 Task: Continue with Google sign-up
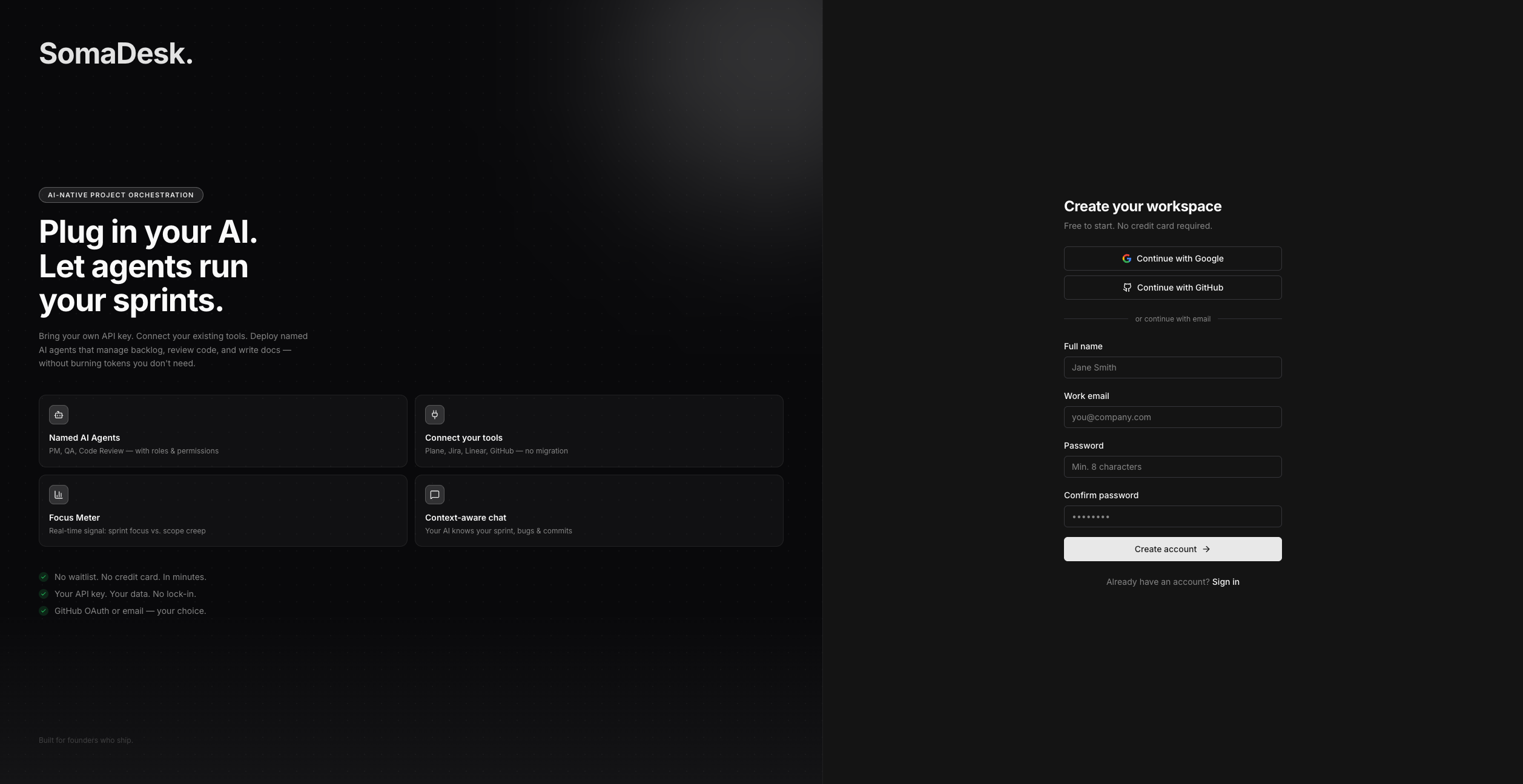click(1172, 259)
